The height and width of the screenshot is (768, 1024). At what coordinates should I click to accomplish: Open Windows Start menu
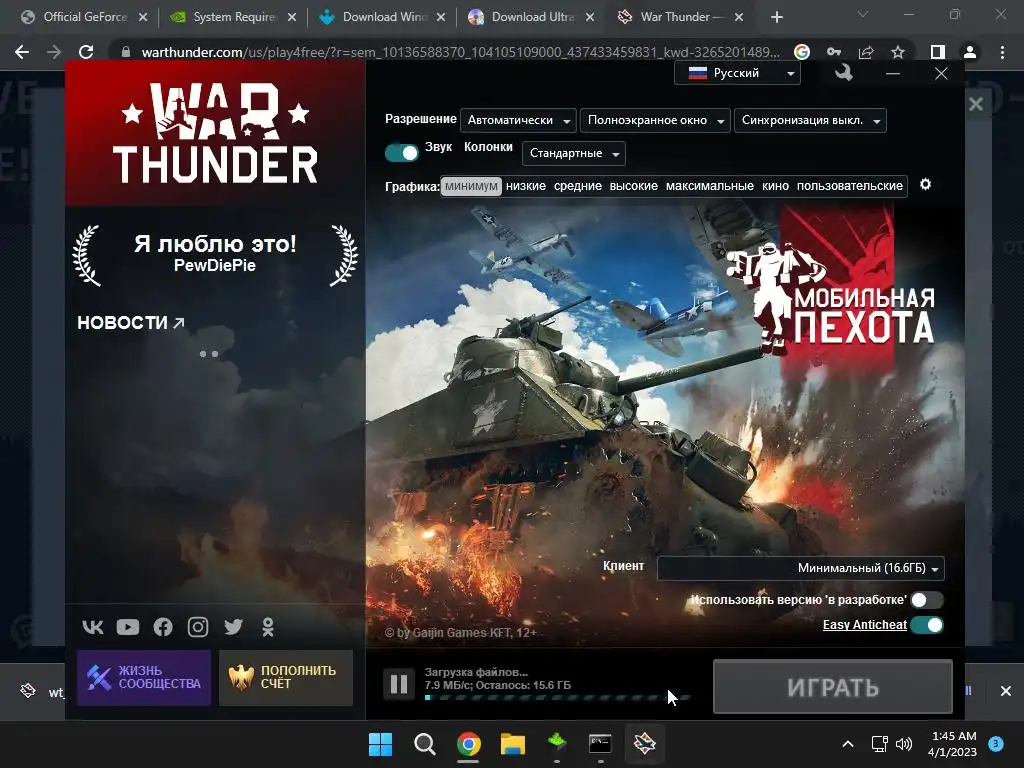point(380,744)
